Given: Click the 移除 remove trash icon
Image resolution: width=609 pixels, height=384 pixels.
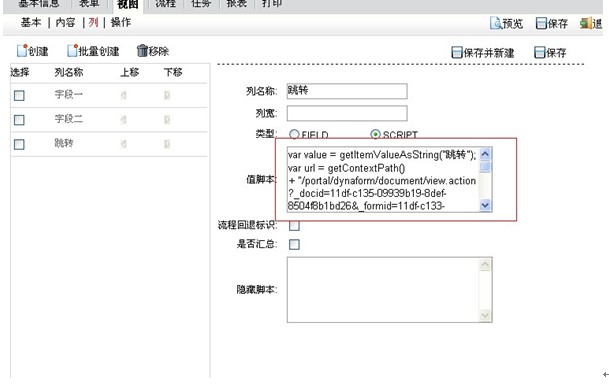Looking at the screenshot, I should 143,51.
